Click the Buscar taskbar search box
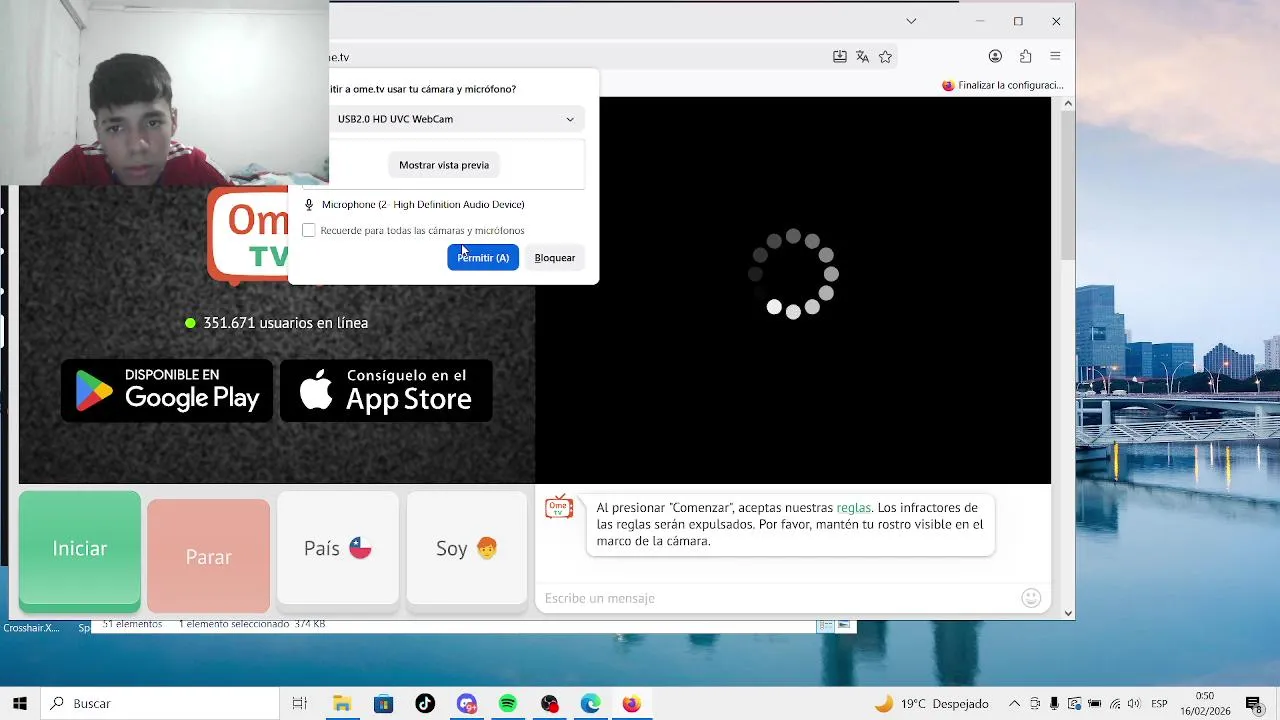 tap(160, 704)
